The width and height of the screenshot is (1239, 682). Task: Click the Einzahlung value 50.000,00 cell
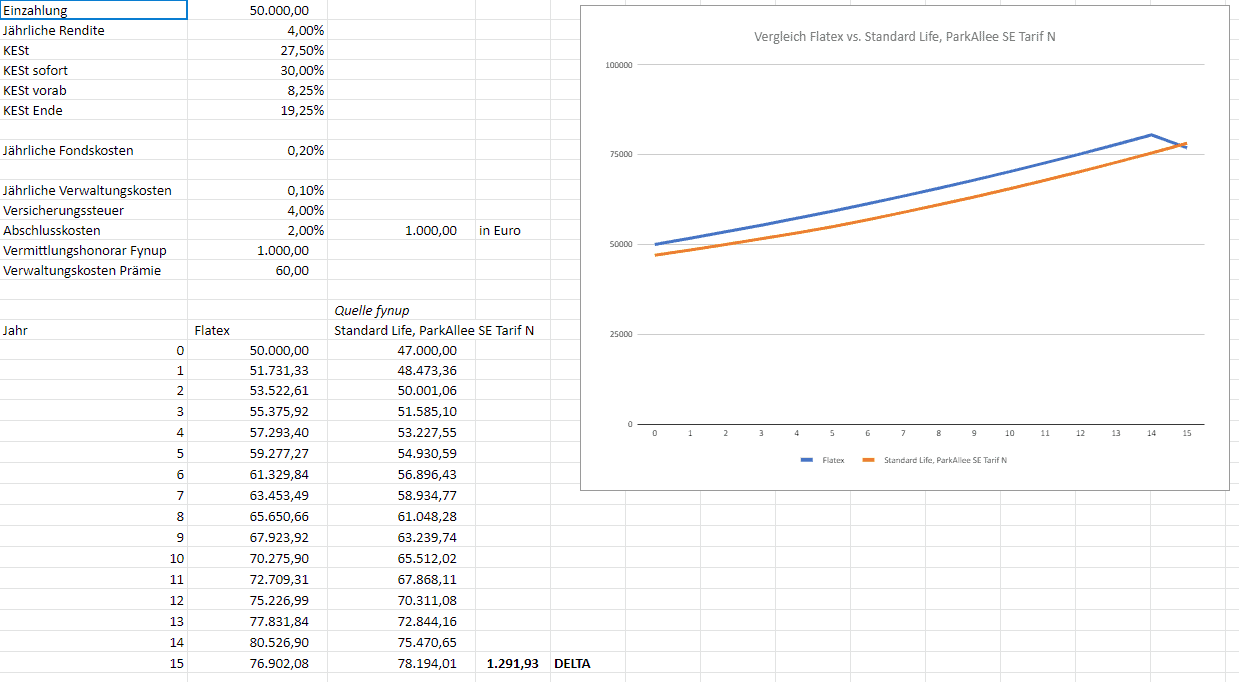click(257, 10)
